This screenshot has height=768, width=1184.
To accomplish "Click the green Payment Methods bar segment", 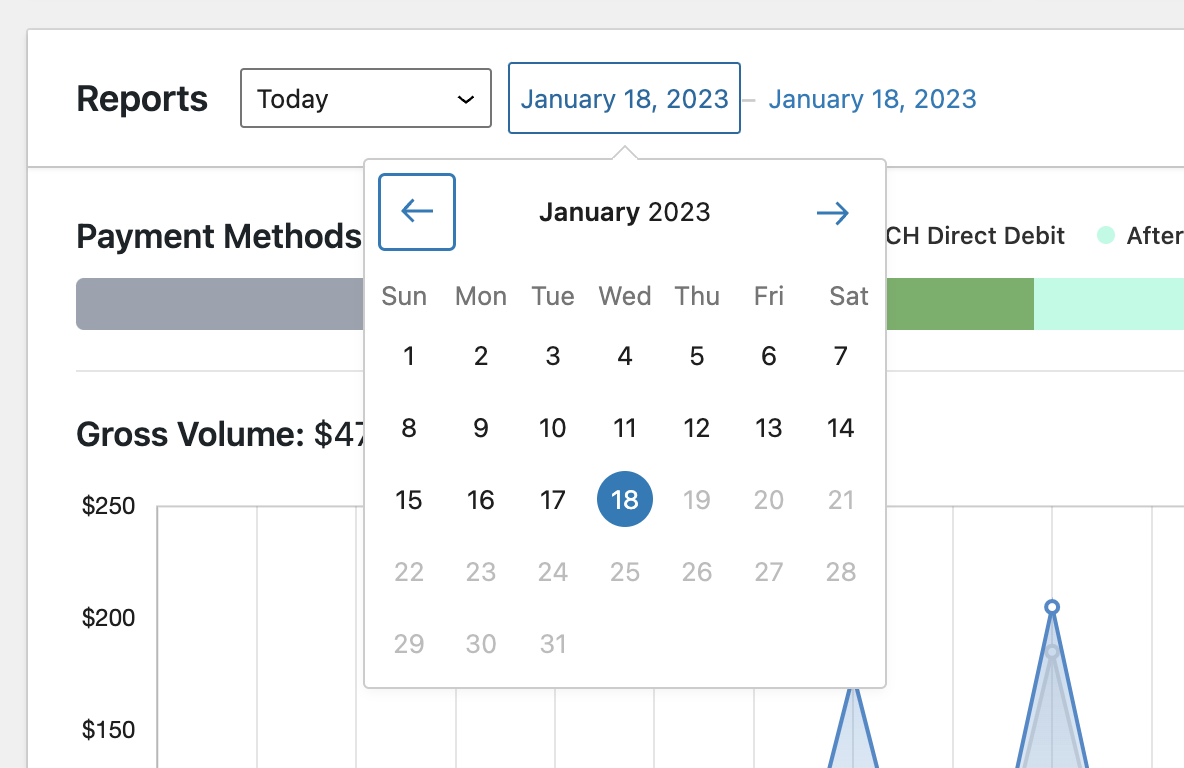I will pyautogui.click(x=960, y=304).
